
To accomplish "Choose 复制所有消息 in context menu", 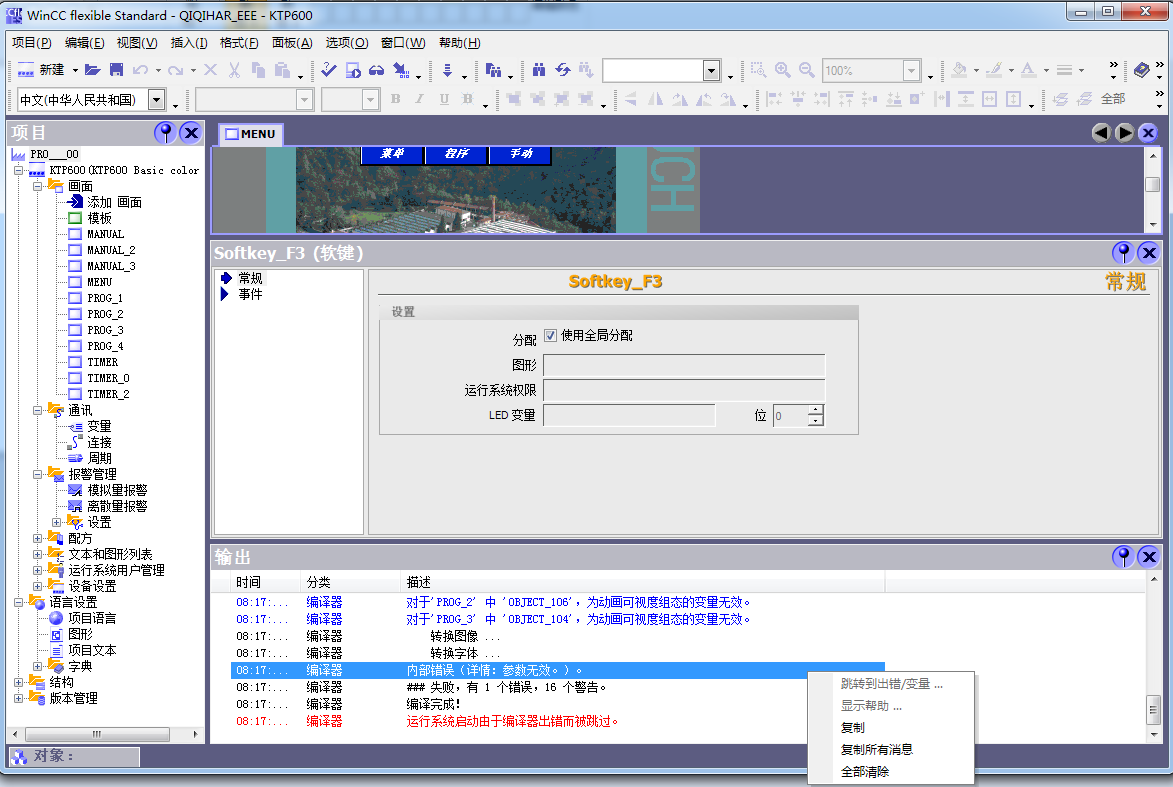I will [x=877, y=749].
